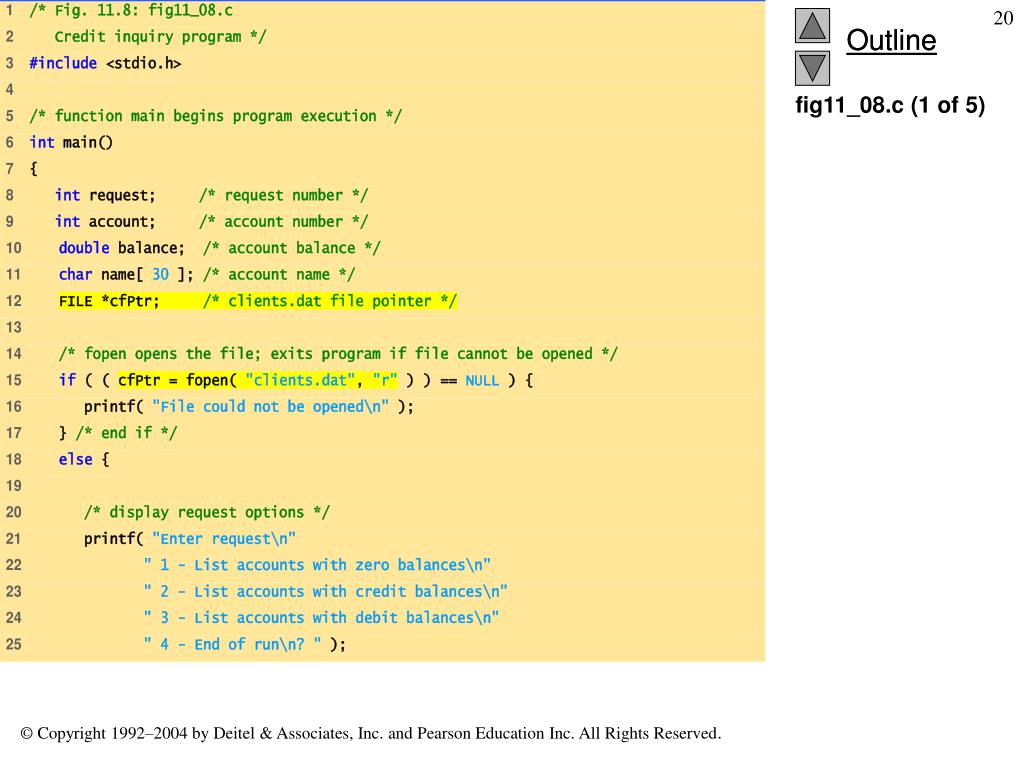Click the char name[ 30 ]; declaration
The width and height of the screenshot is (1024, 768).
tap(126, 274)
